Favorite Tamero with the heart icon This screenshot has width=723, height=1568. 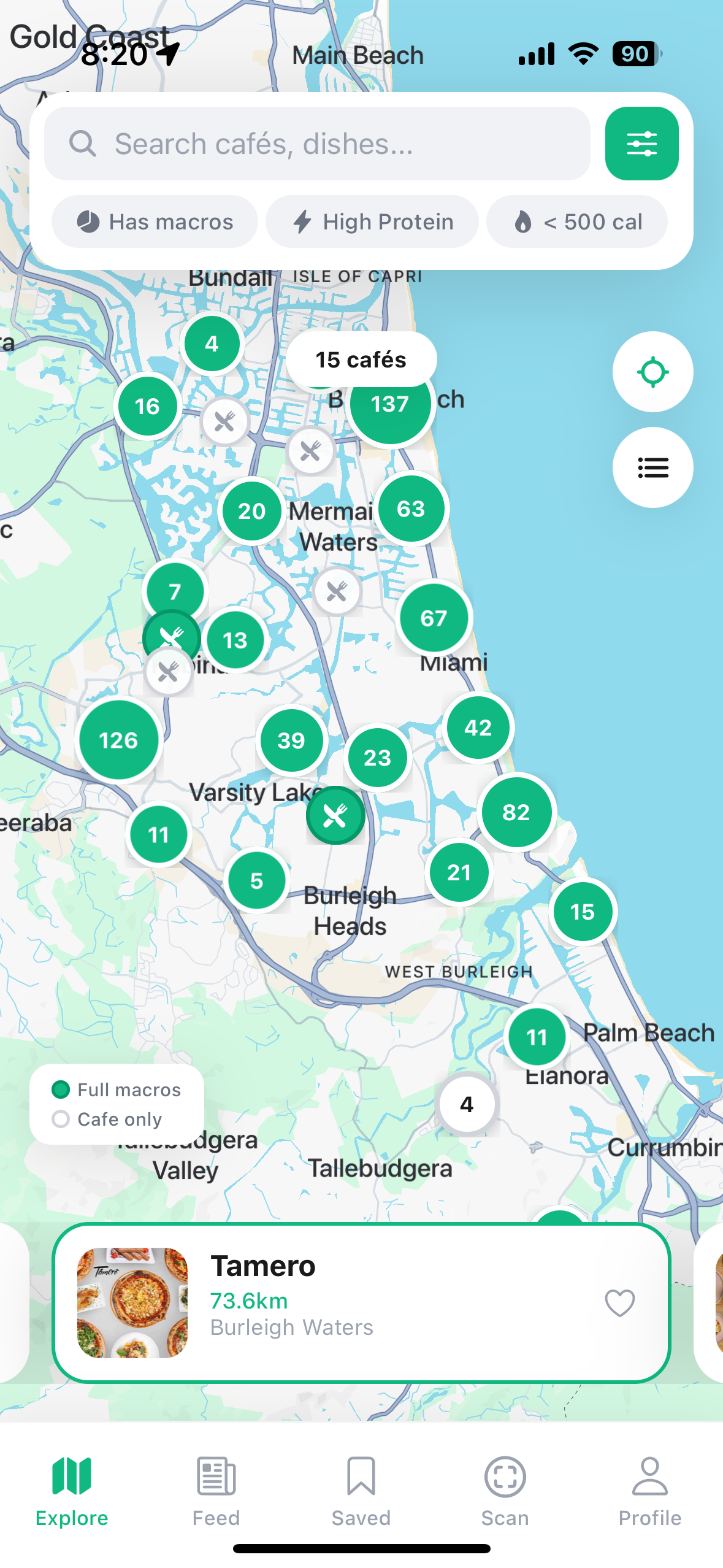point(619,1302)
